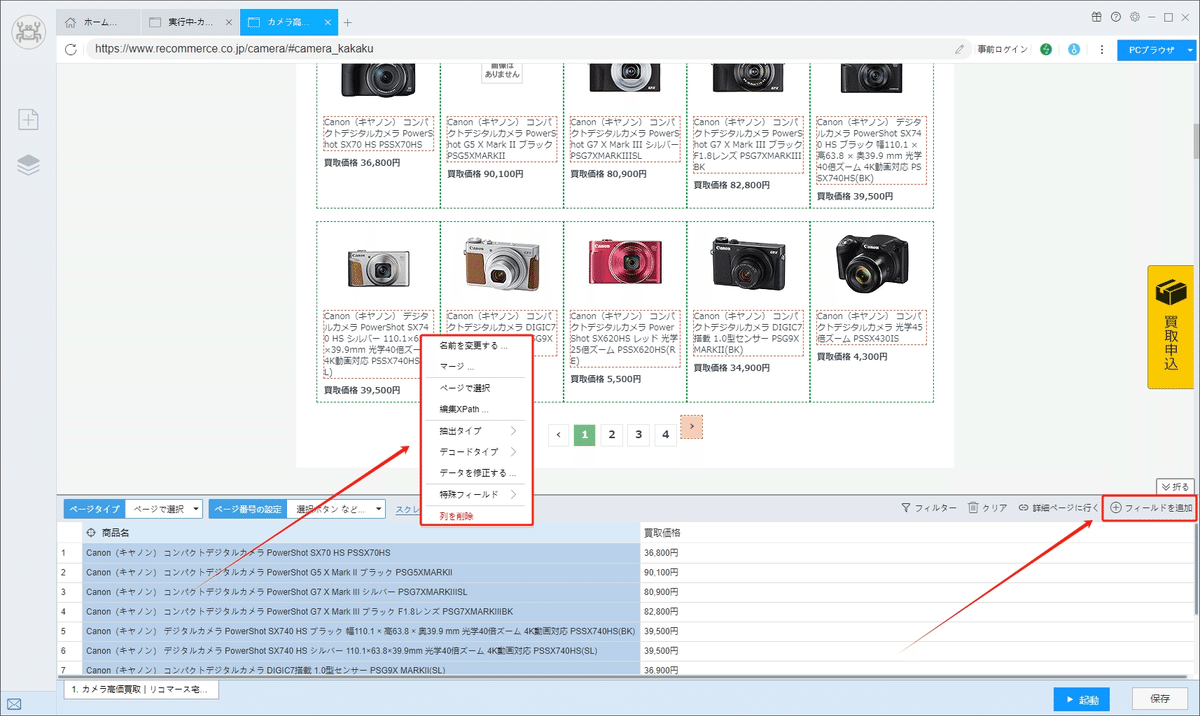Close the 実行中 tab
The width and height of the screenshot is (1200, 716).
(x=228, y=22)
